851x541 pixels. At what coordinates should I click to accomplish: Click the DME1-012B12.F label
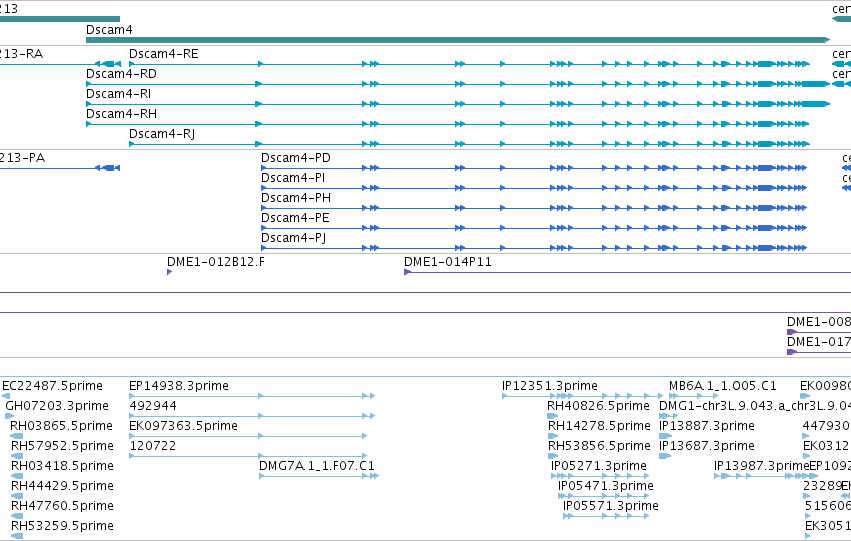point(216,262)
